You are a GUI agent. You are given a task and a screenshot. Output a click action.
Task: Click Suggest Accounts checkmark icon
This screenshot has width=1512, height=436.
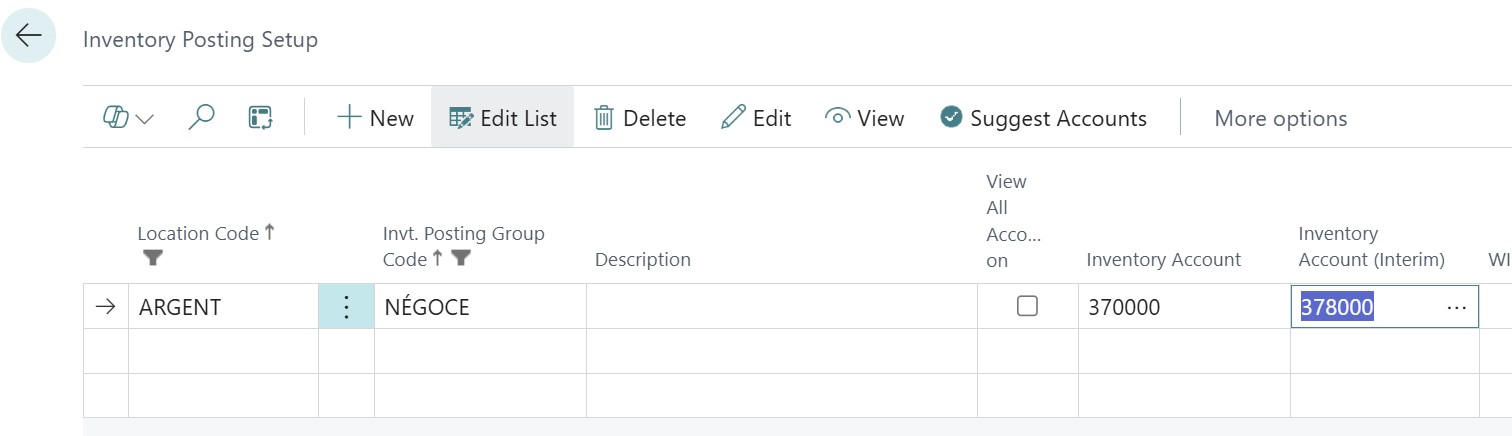click(x=951, y=118)
